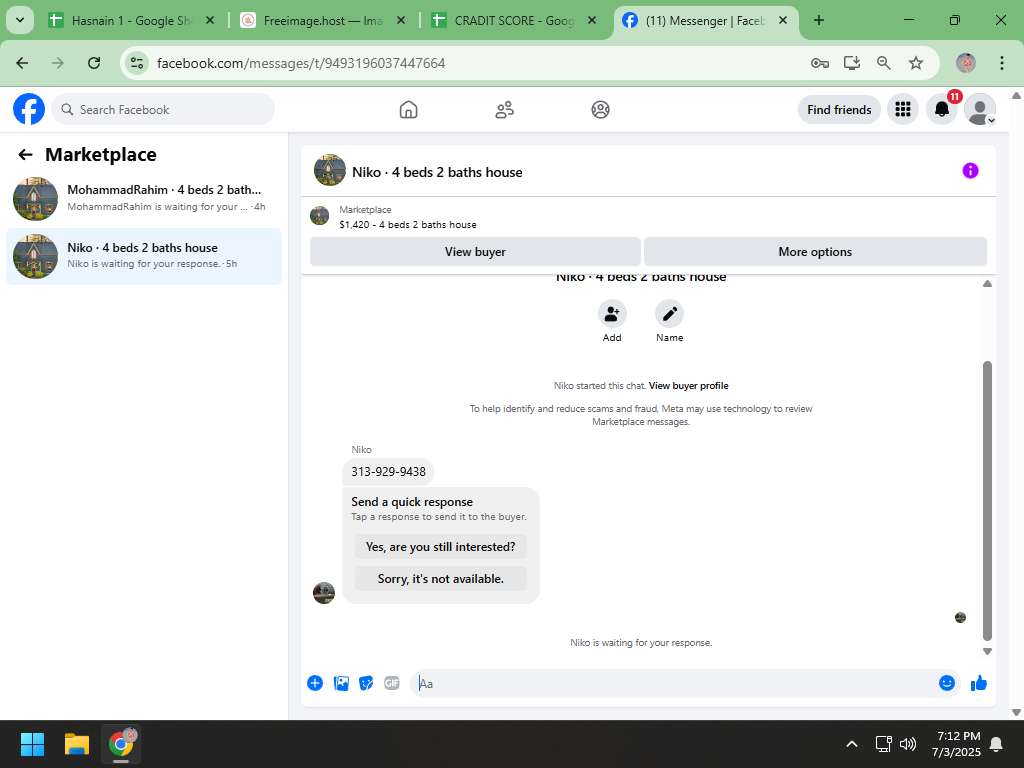Viewport: 1024px width, 768px height.
Task: Open the Facebook menu grid icon
Action: (903, 109)
